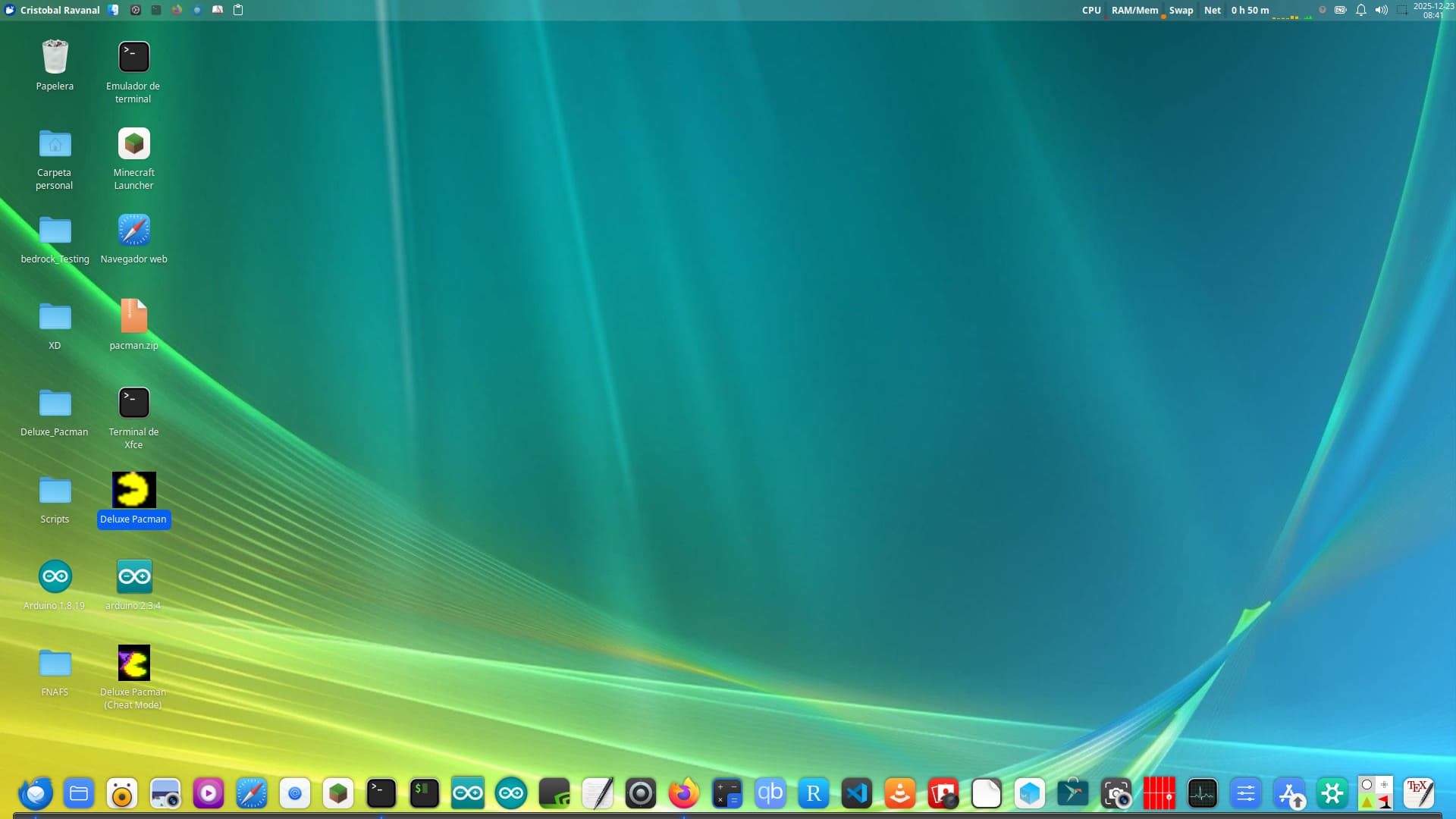Click the date and time clock
The height and width of the screenshot is (819, 1456).
(1433, 10)
